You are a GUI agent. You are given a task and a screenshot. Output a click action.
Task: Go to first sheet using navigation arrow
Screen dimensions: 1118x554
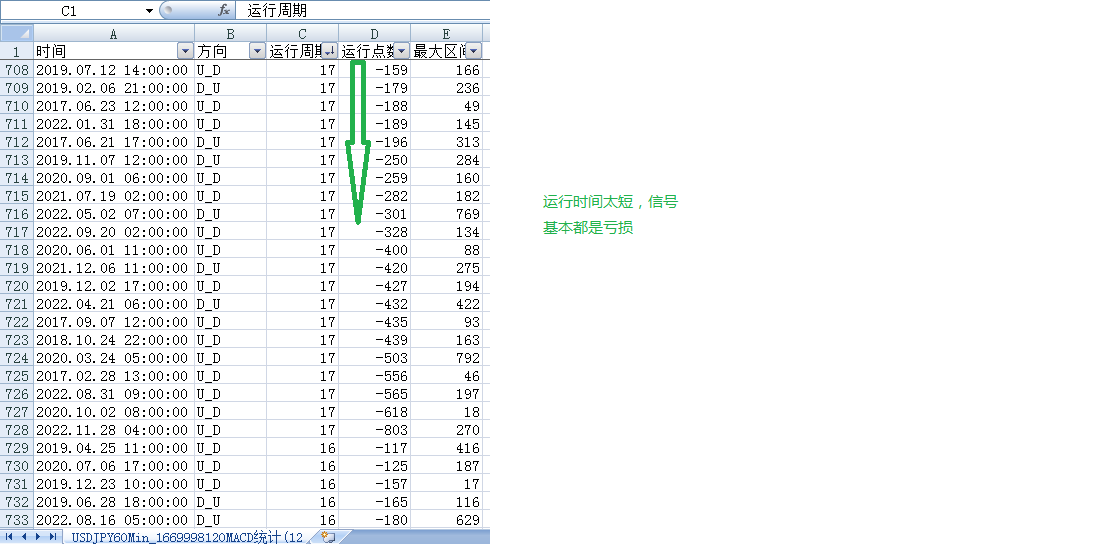point(9,536)
